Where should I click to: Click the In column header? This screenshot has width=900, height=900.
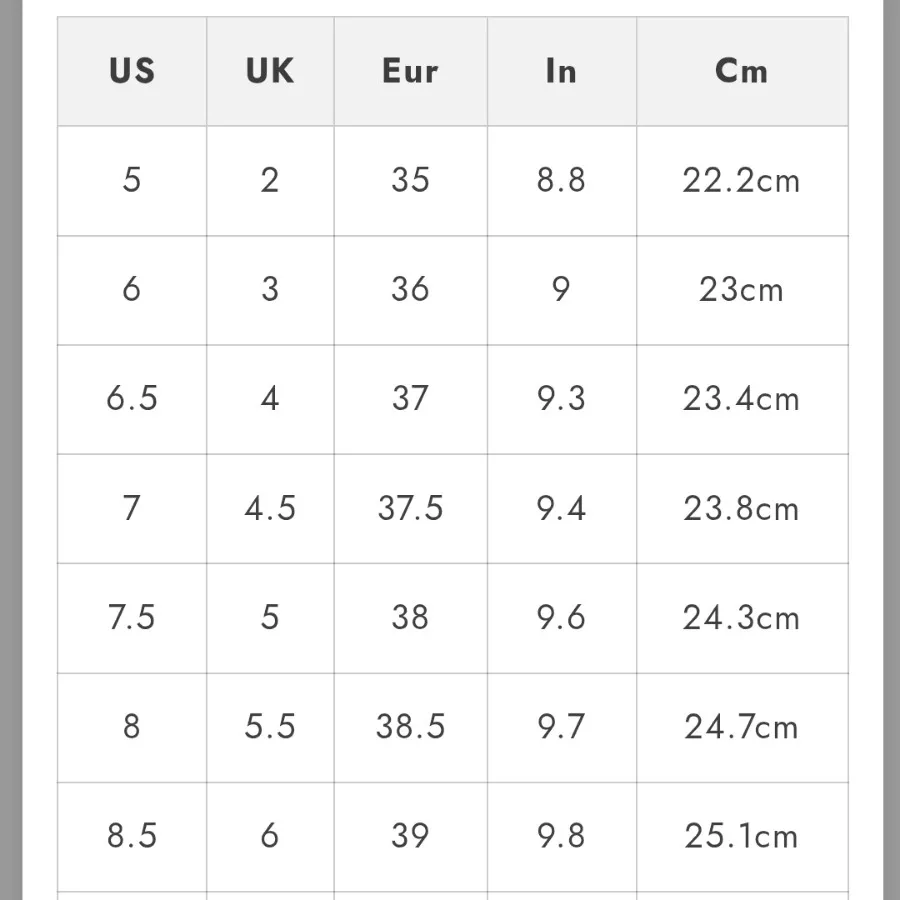(561, 71)
